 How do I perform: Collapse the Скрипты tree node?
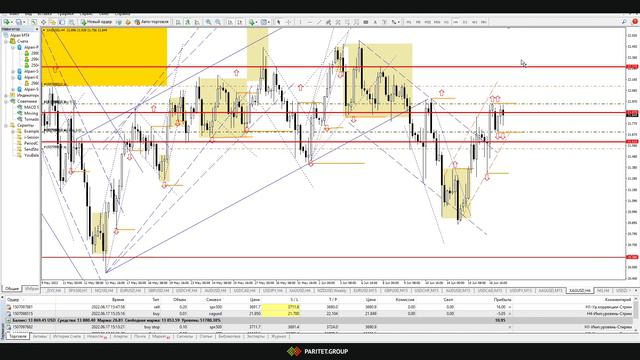6,125
